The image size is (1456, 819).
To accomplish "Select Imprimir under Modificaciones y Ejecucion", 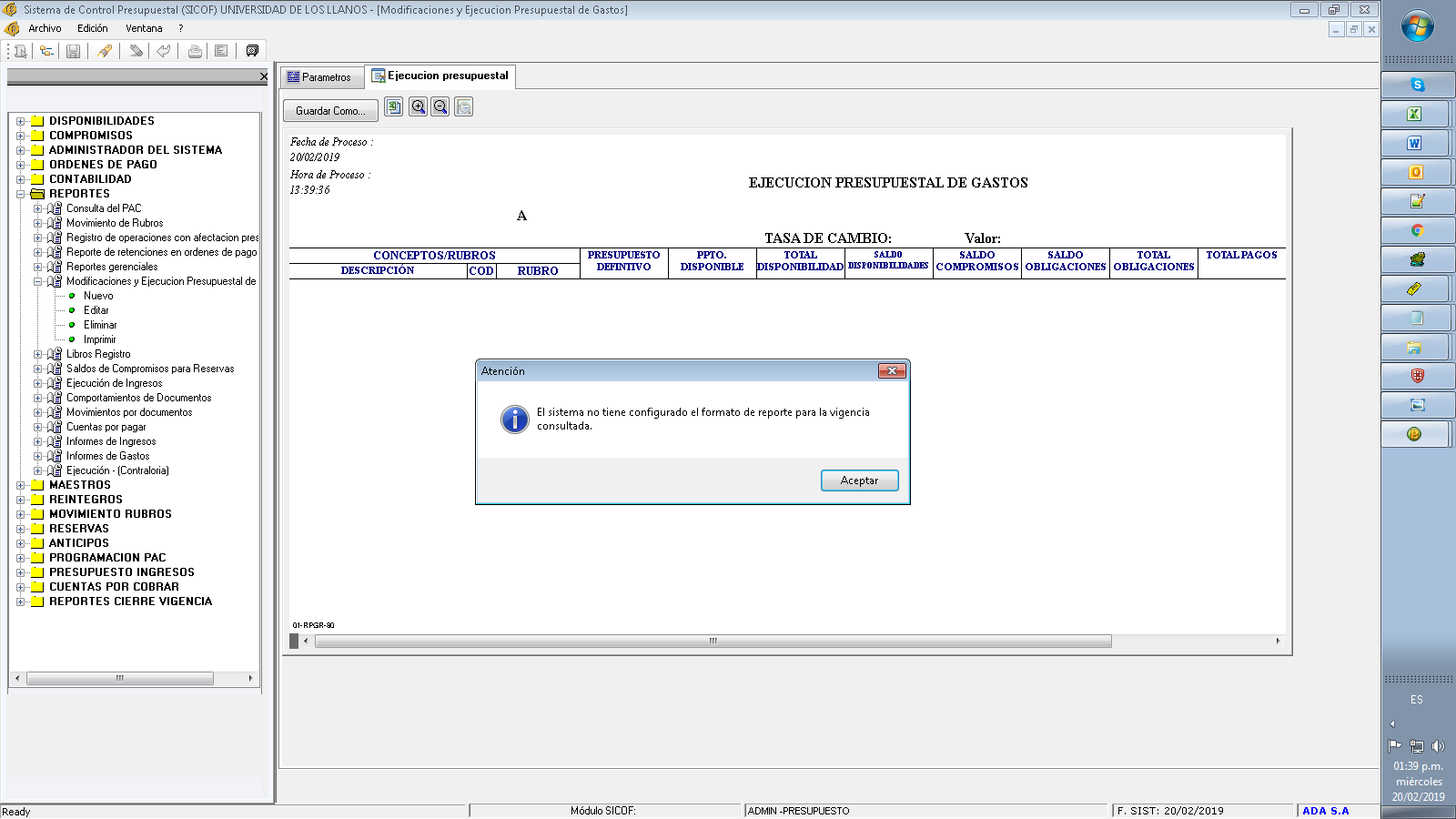I will click(99, 339).
